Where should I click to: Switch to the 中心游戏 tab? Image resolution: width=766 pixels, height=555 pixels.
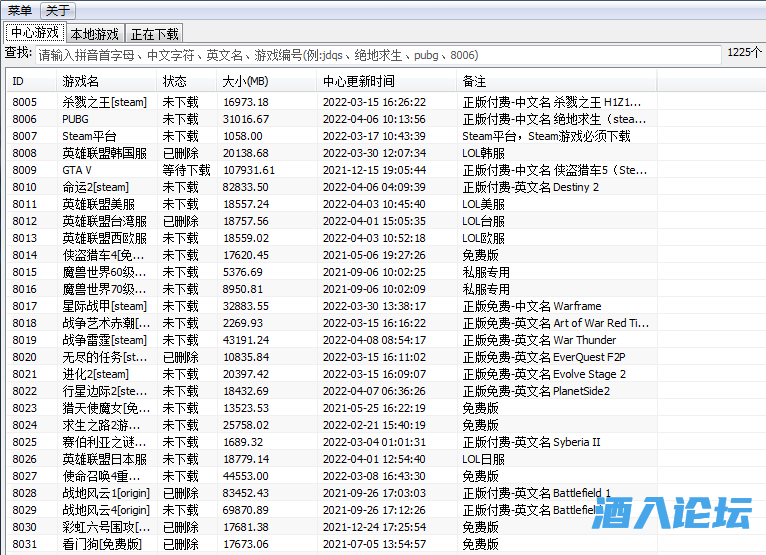point(35,33)
